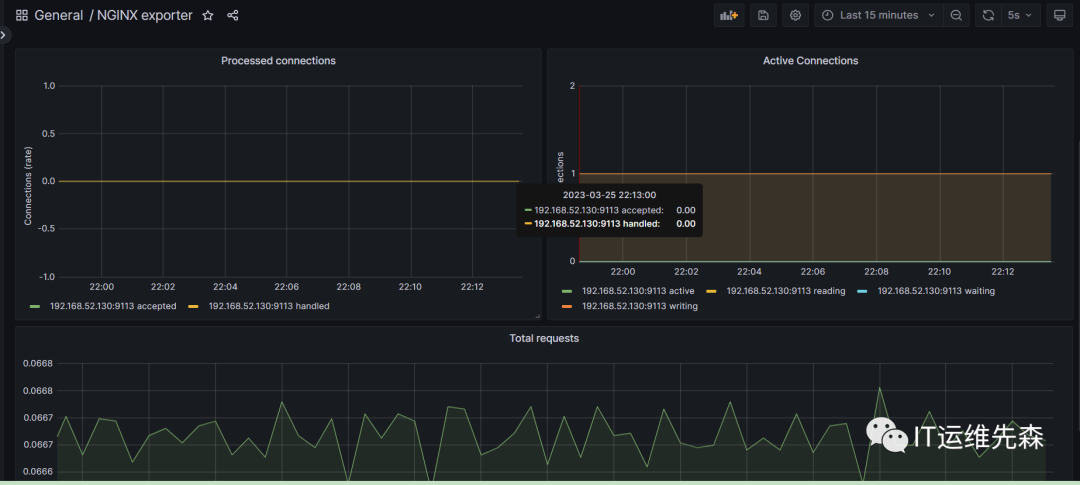Save the dashboard with disk icon
The height and width of the screenshot is (485, 1080).
point(763,15)
